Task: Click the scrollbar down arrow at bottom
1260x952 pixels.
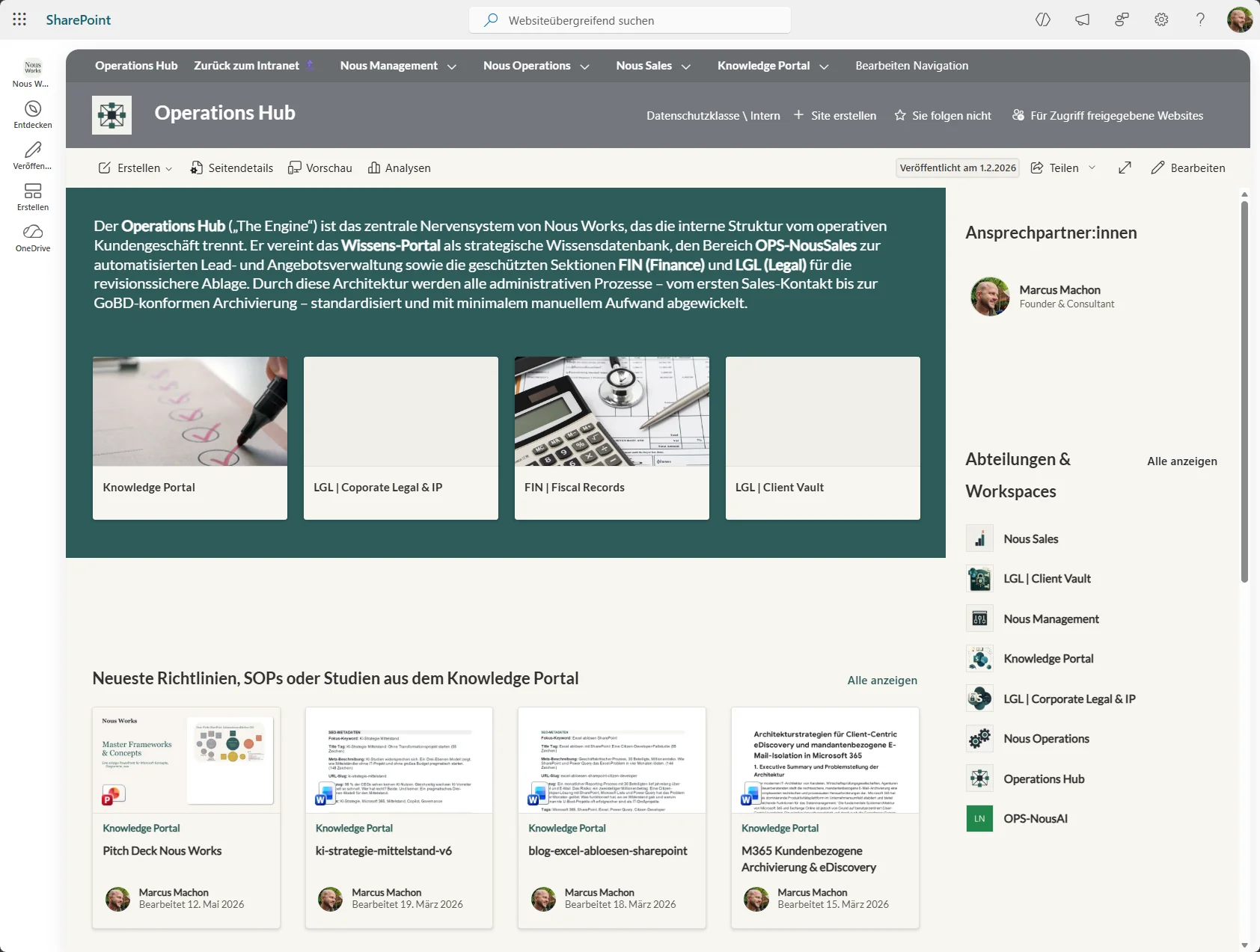Action: coord(1244,945)
